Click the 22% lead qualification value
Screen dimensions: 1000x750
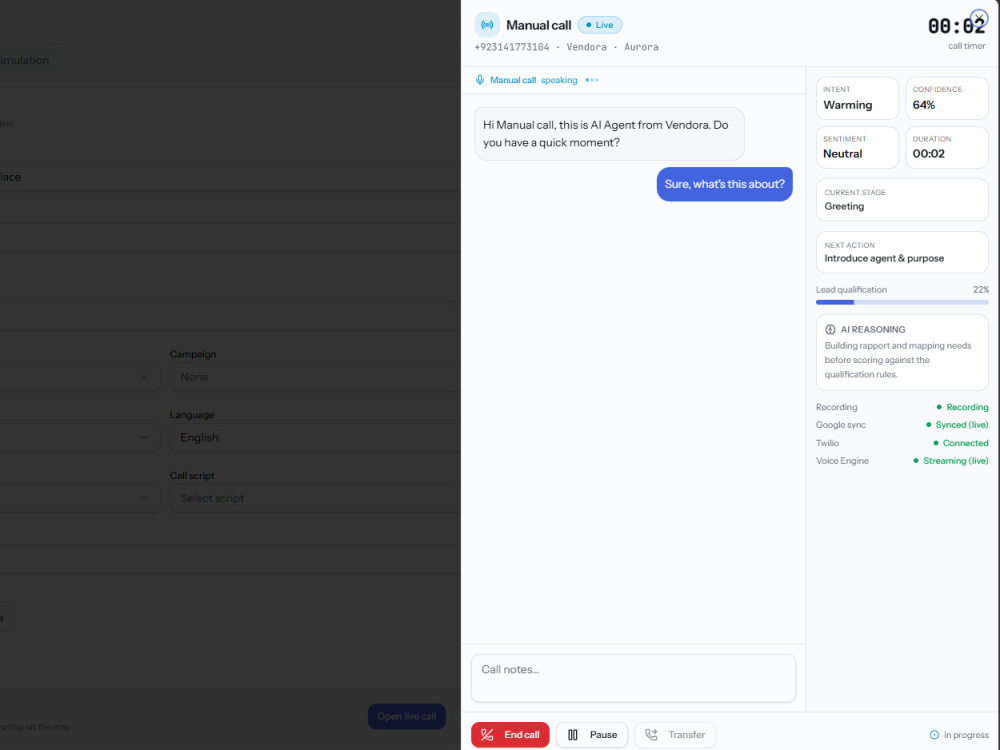pos(981,290)
